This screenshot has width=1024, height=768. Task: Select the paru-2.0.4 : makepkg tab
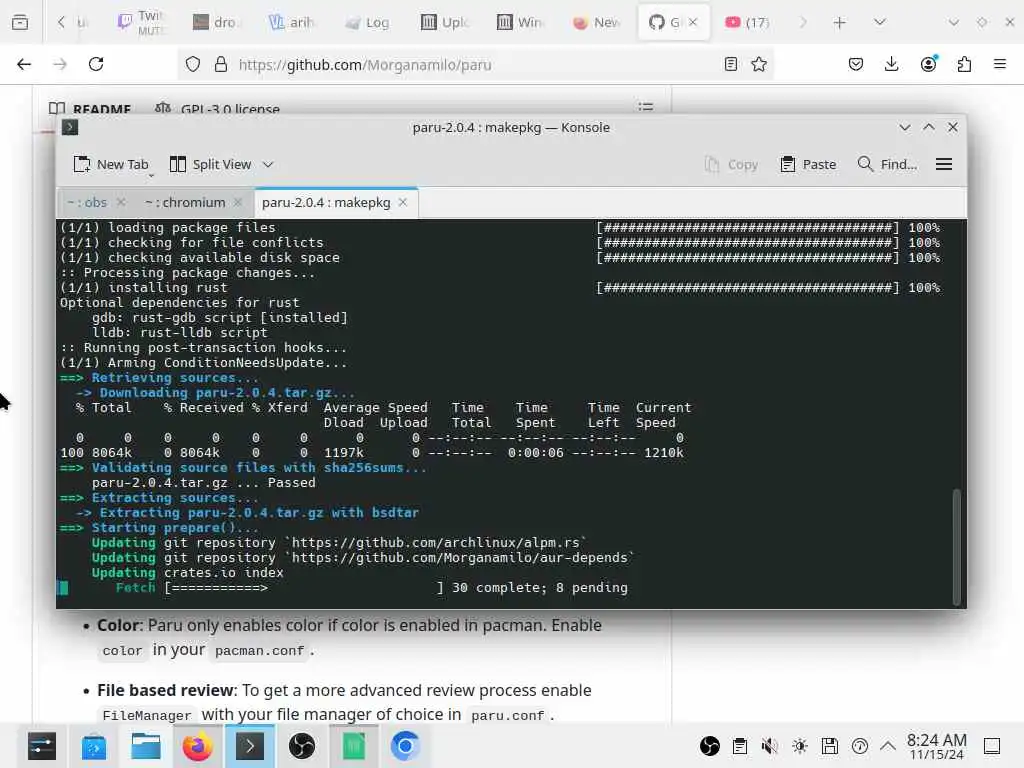point(326,202)
